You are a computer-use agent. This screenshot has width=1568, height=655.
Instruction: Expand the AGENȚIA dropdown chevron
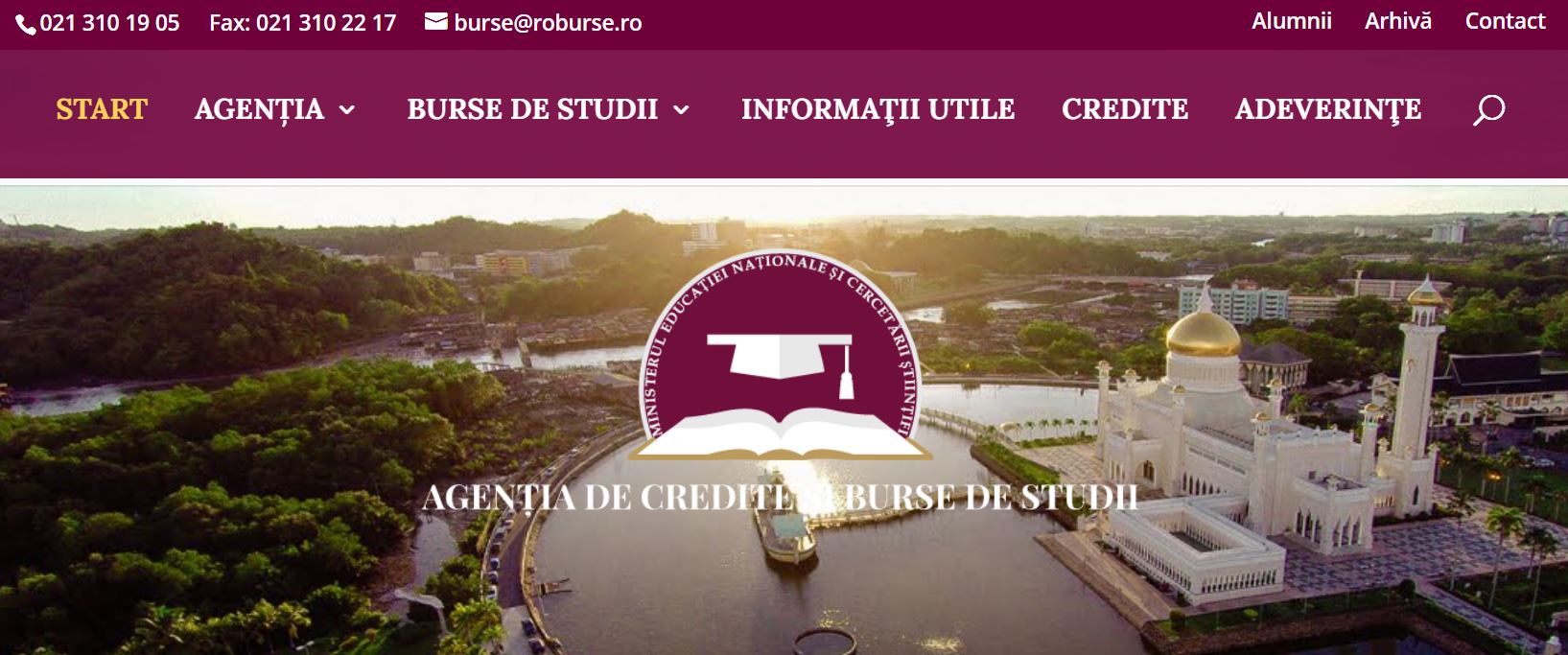[x=347, y=110]
